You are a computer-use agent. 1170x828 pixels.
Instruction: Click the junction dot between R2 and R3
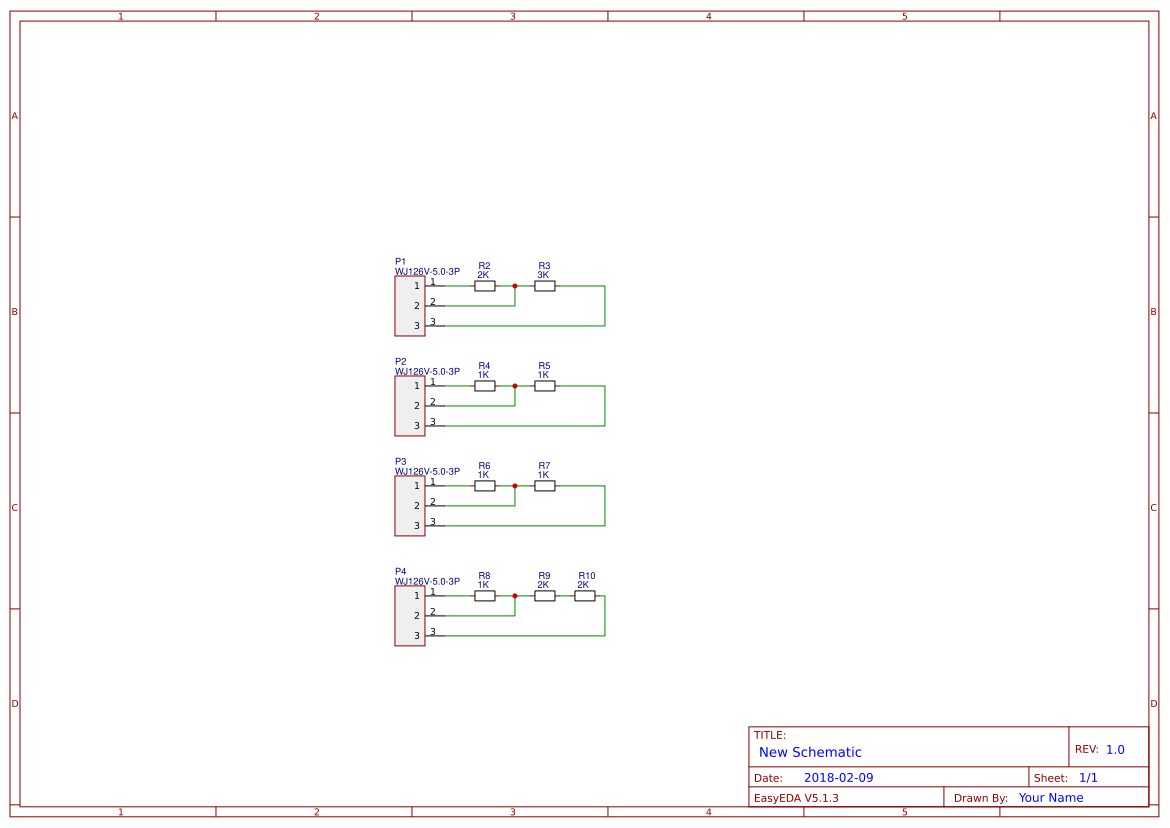[x=514, y=285]
